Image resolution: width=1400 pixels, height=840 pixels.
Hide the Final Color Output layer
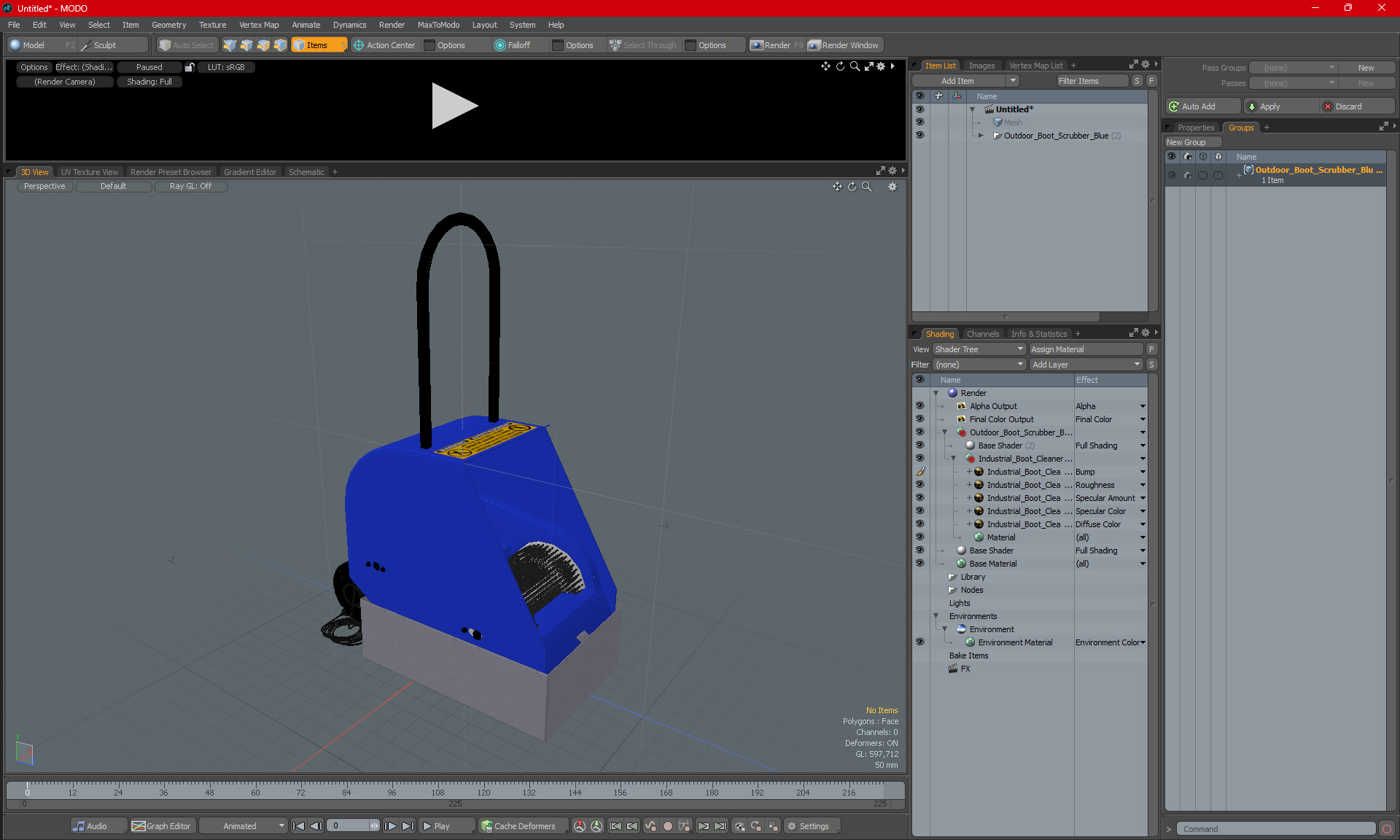(919, 419)
